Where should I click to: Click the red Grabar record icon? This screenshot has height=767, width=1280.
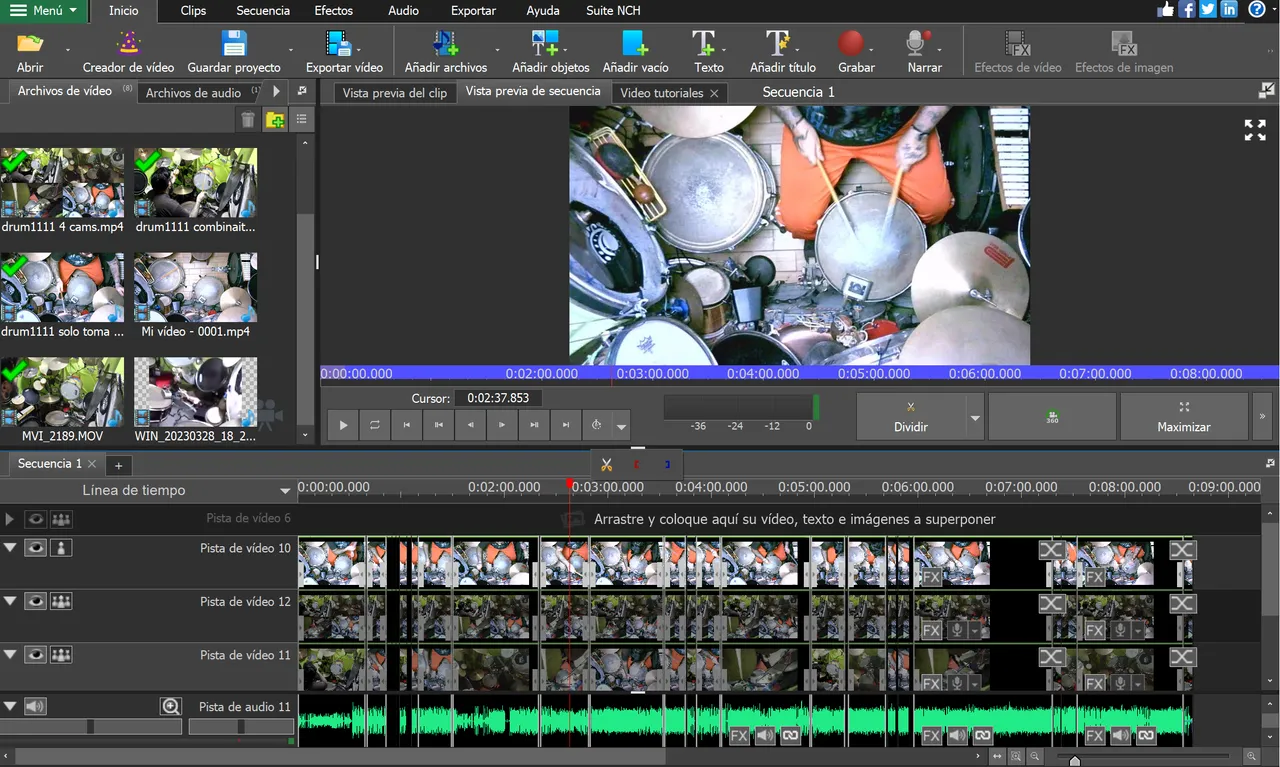(x=851, y=43)
